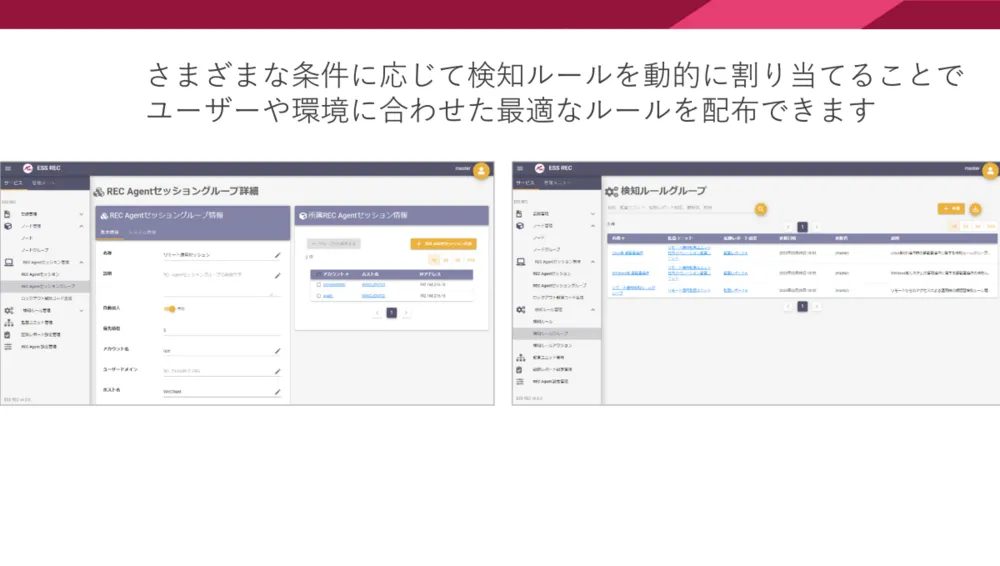Click hierarchy audit unit icon, session group detail sidebar
This screenshot has height=566, width=1000.
pyautogui.click(x=8, y=323)
